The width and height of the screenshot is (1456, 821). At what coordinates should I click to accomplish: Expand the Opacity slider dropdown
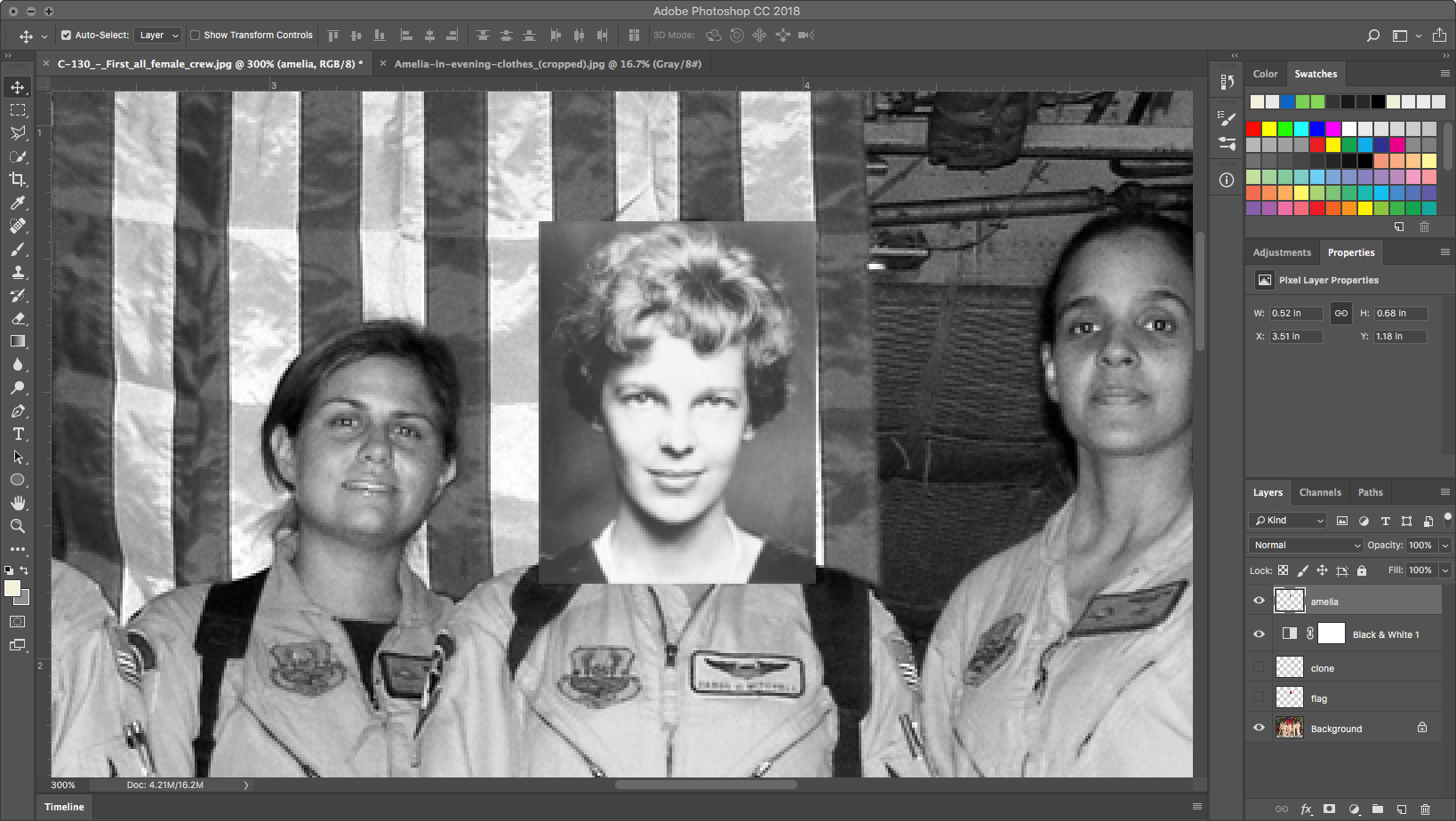tap(1445, 546)
